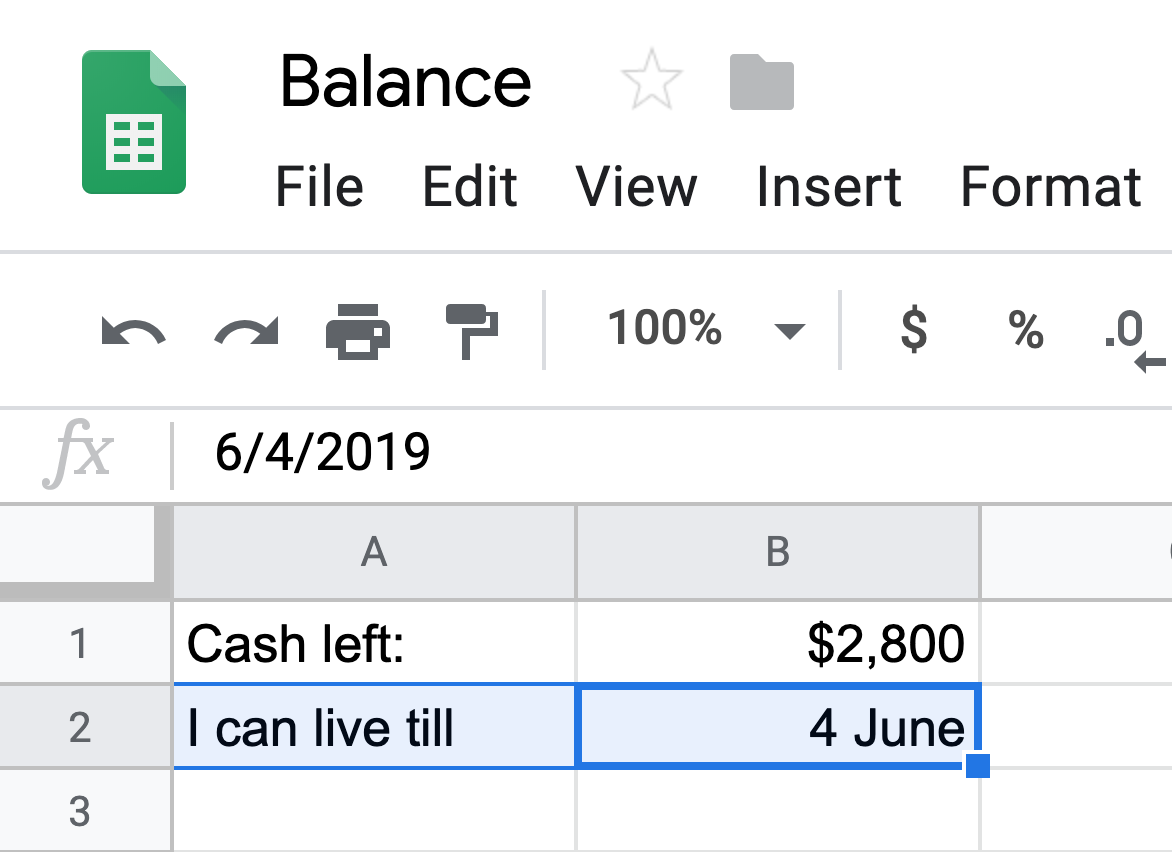Click the Balance document title
The width and height of the screenshot is (1172, 852).
405,81
